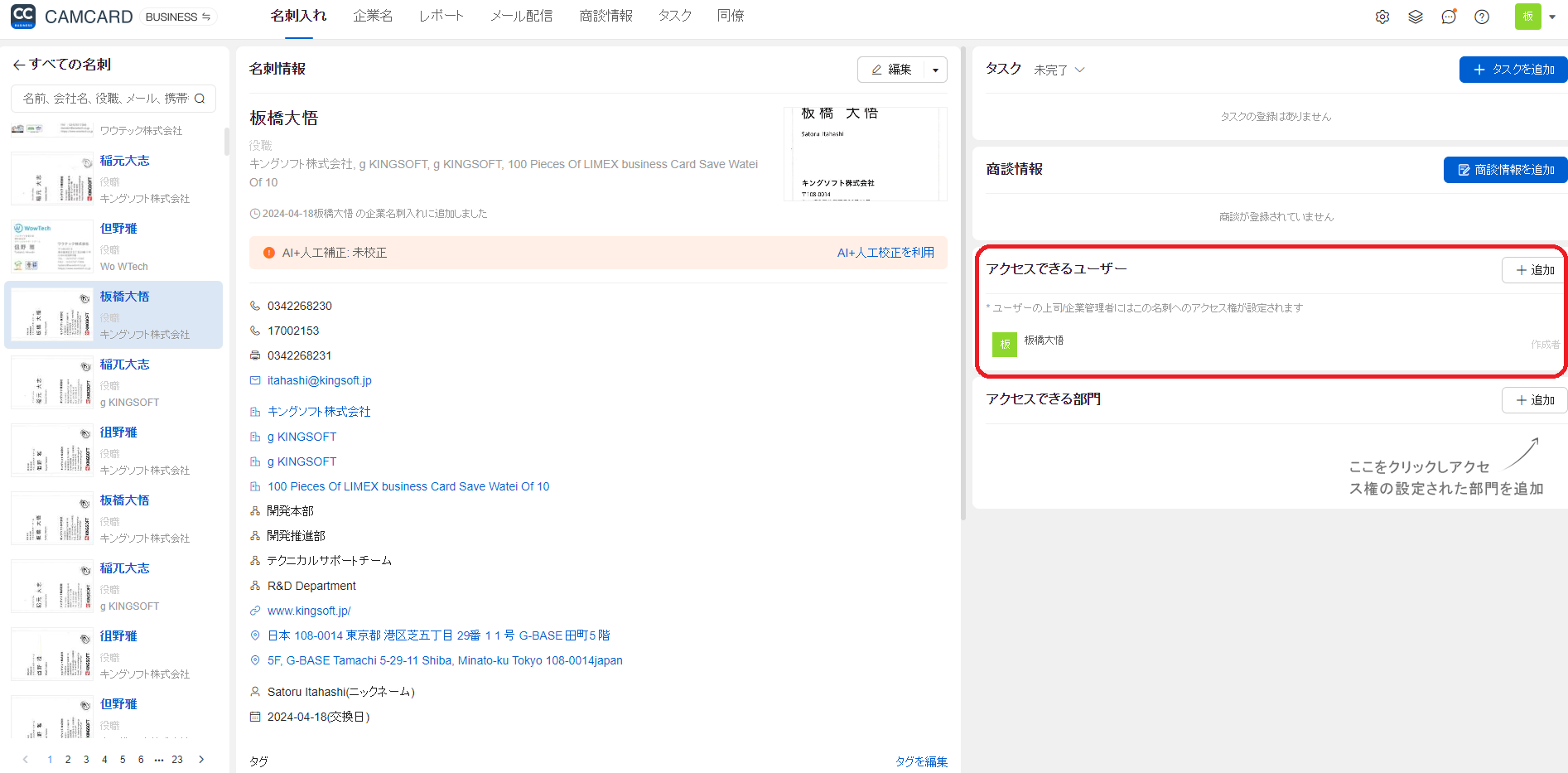Click the card list scrollbar
The height and width of the screenshot is (773, 1568).
226,141
